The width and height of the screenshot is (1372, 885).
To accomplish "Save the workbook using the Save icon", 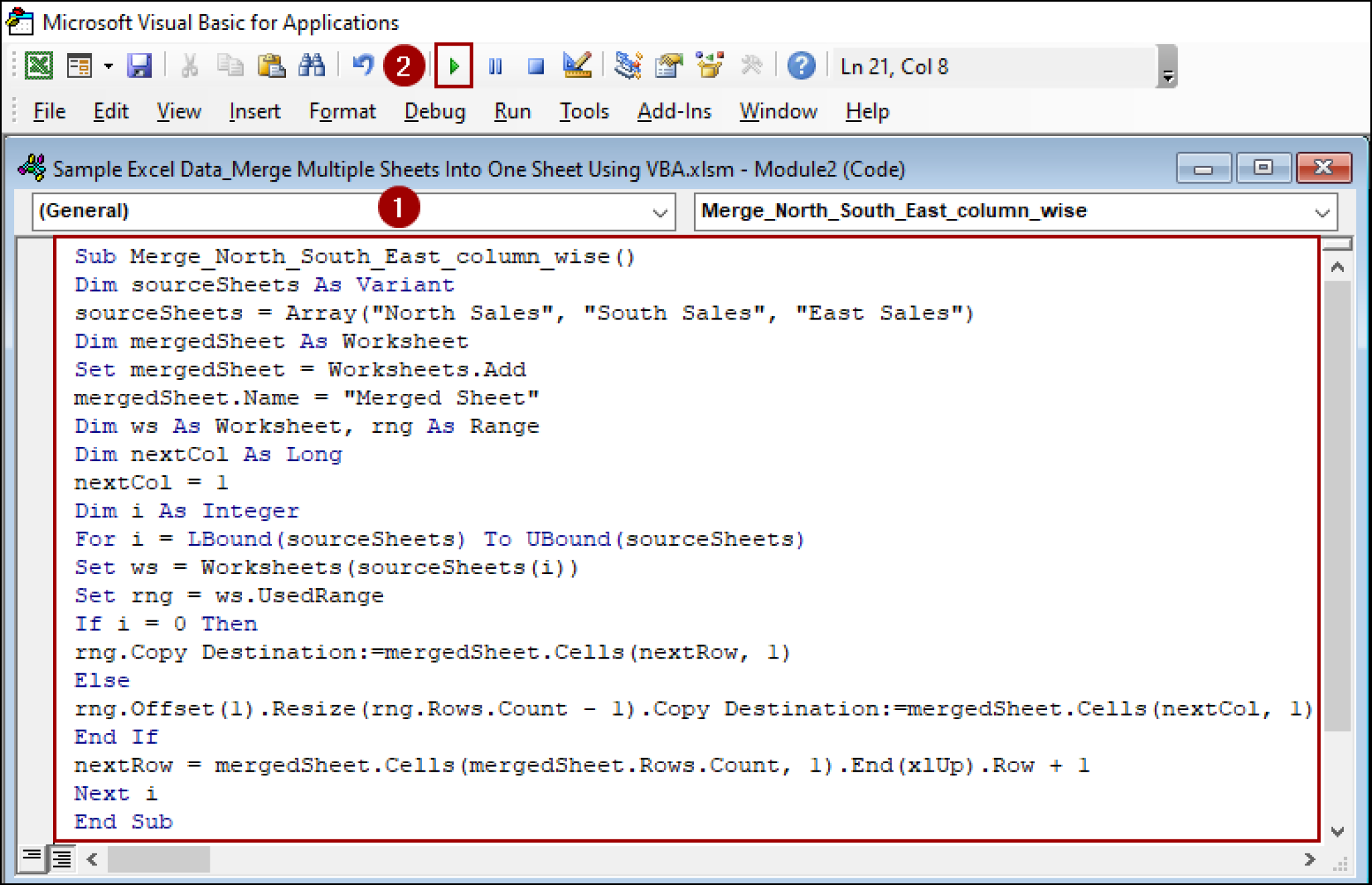I will point(140,66).
